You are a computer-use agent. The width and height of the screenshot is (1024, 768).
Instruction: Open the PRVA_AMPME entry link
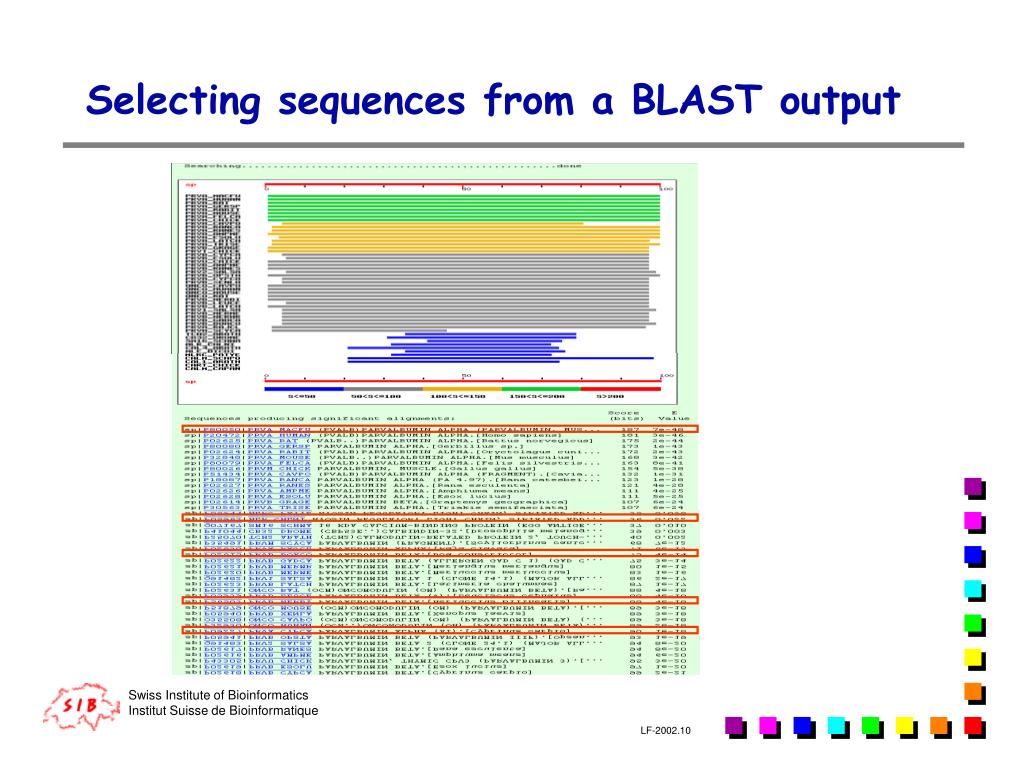pyautogui.click(x=279, y=490)
